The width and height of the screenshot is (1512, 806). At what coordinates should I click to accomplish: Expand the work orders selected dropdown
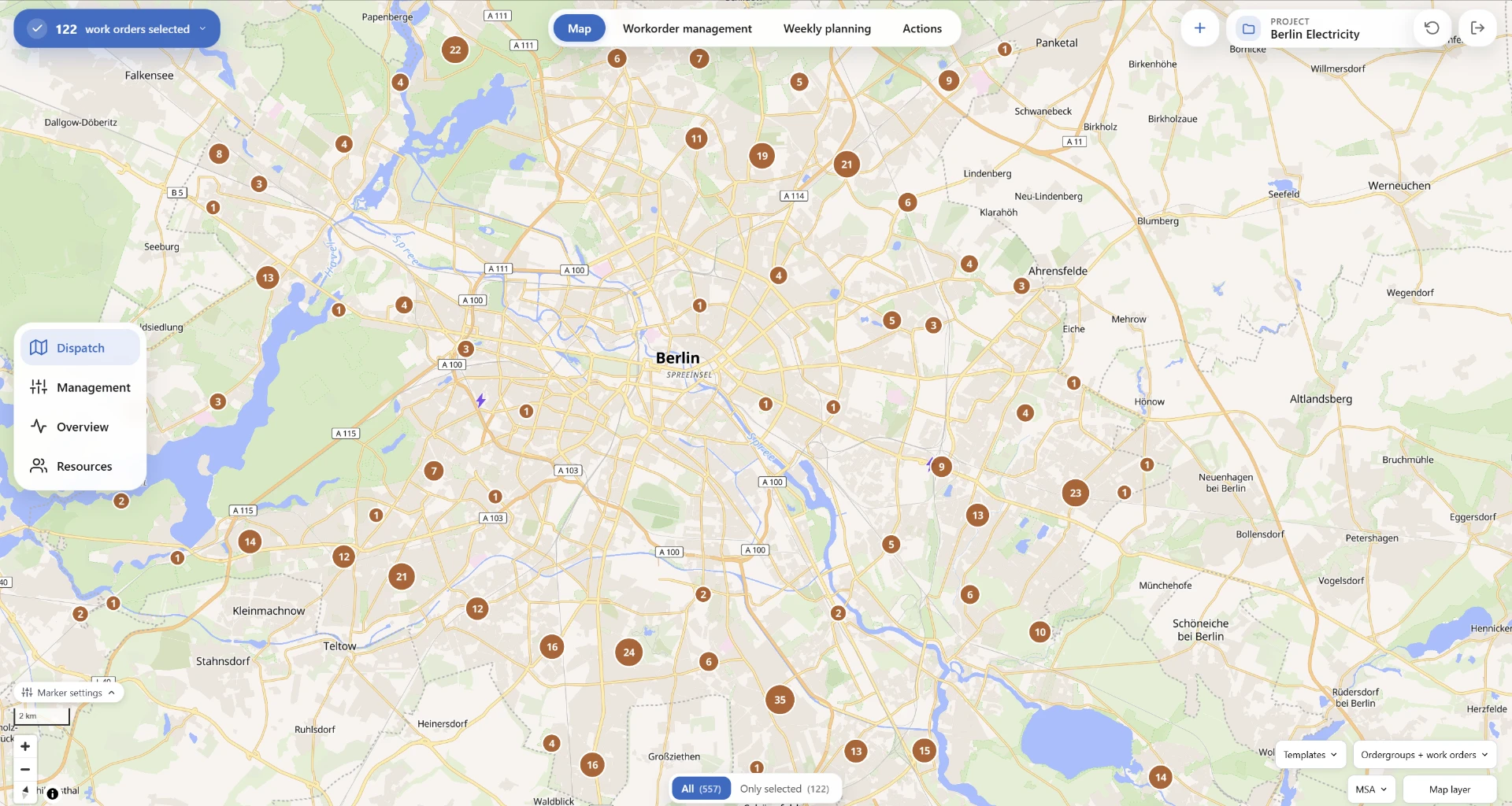click(202, 28)
